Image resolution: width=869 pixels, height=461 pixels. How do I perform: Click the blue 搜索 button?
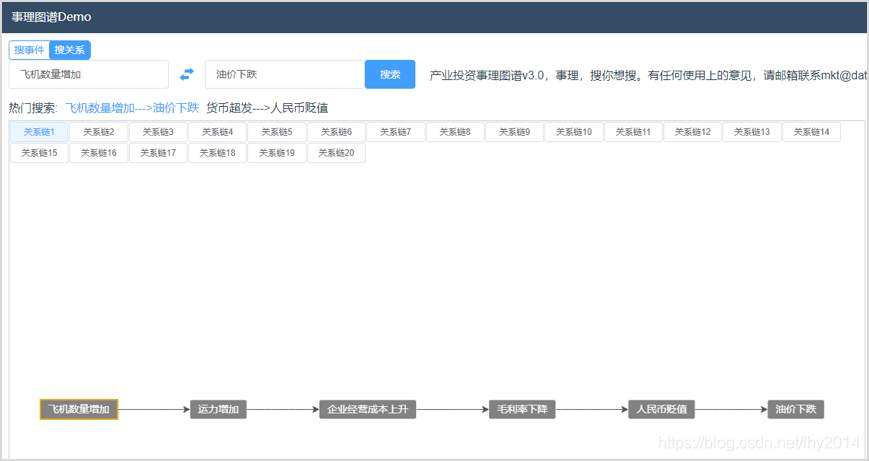click(390, 74)
